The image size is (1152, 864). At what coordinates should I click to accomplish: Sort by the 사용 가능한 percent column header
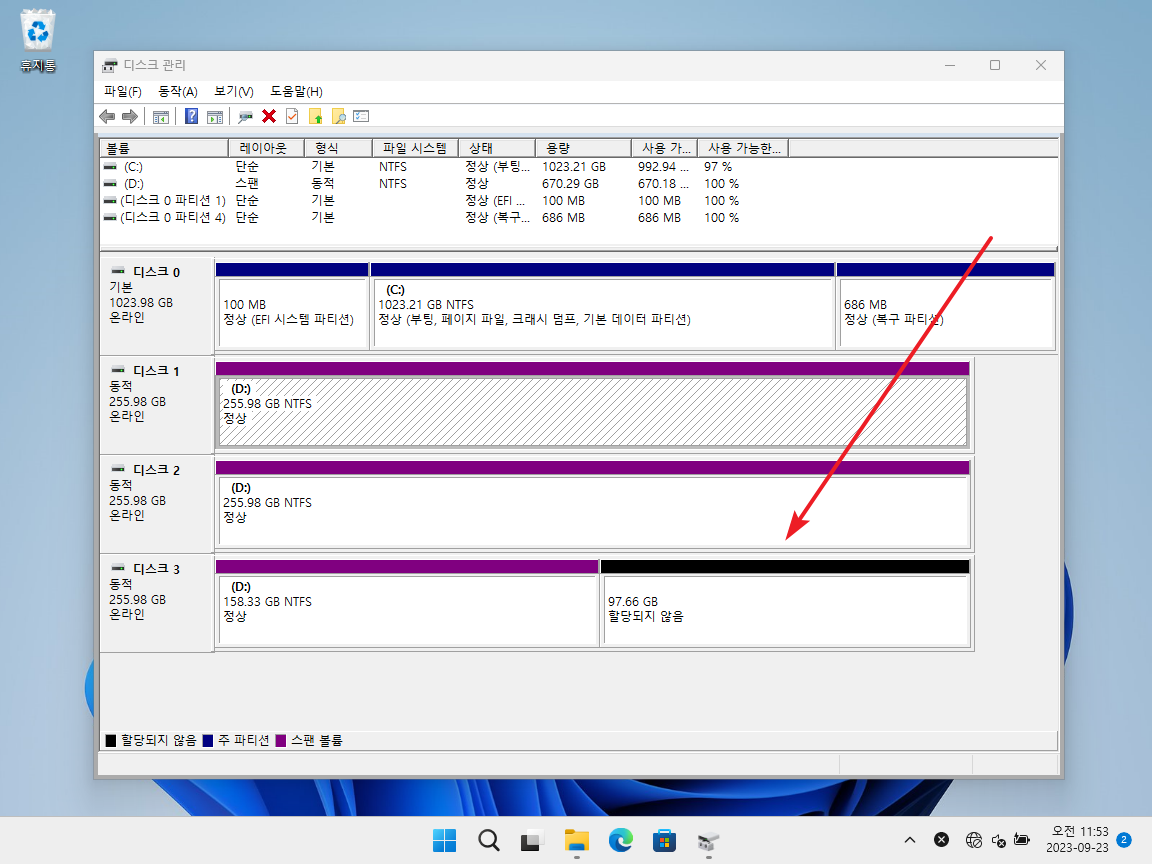[x=743, y=148]
